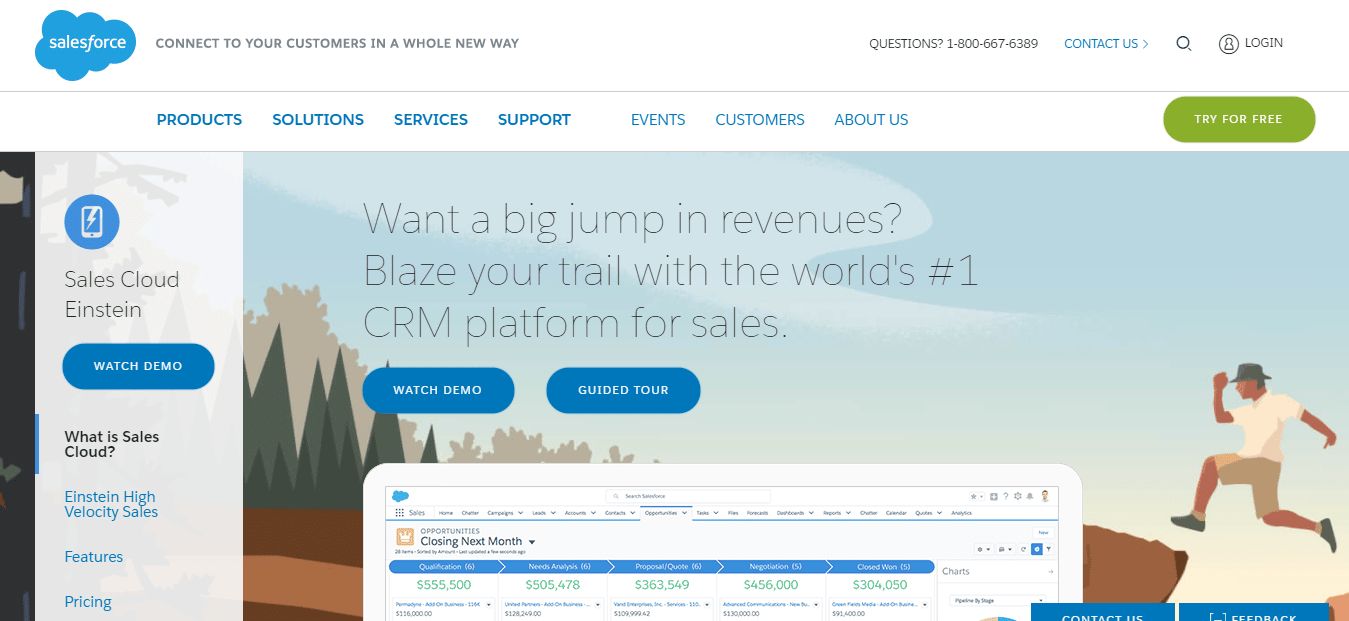Viewport: 1349px width, 621px height.
Task: Open the list view settings gear dropdown
Action: click(x=983, y=549)
